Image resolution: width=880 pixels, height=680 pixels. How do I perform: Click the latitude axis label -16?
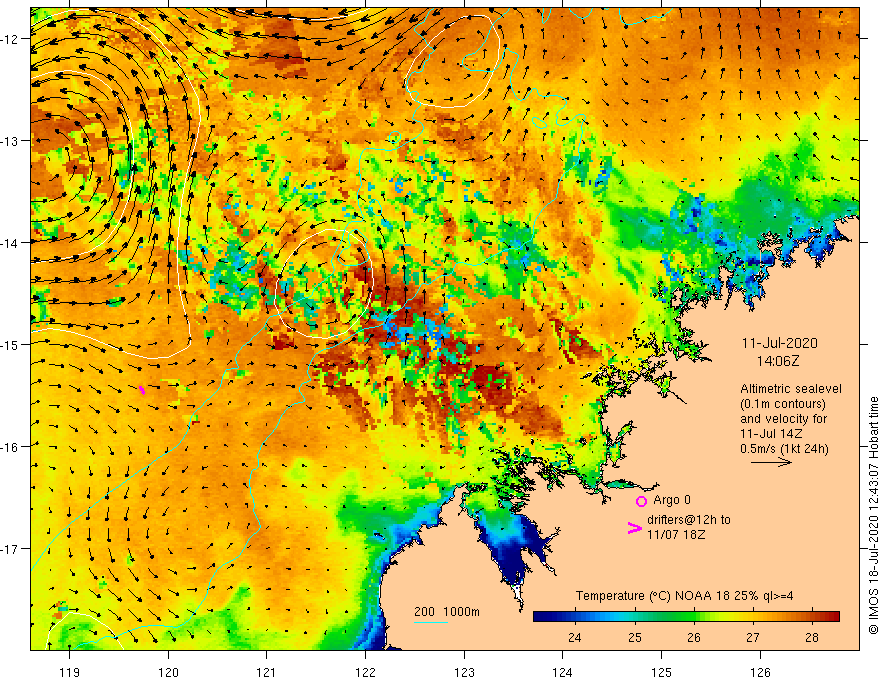[10, 447]
